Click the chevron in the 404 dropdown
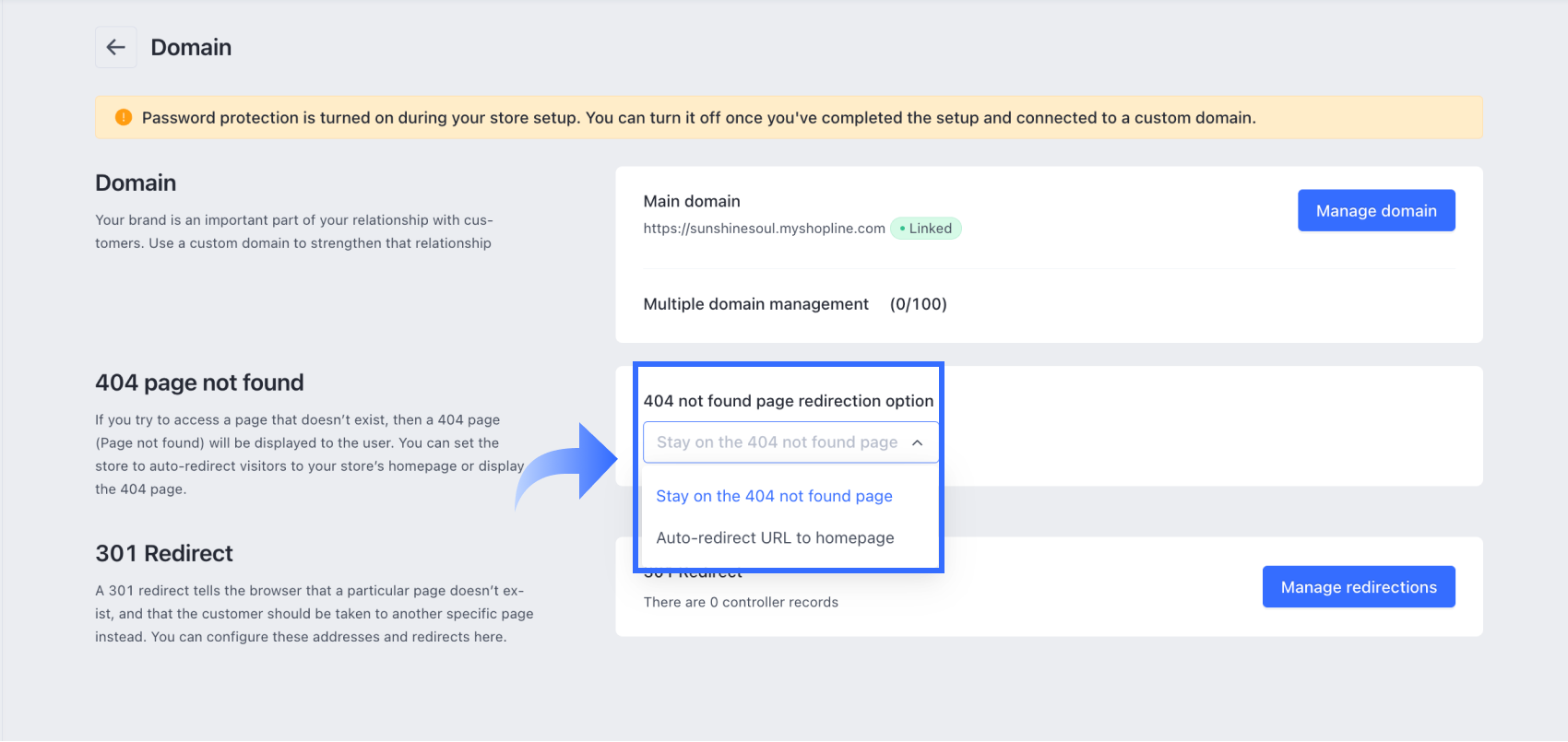 [x=917, y=442]
